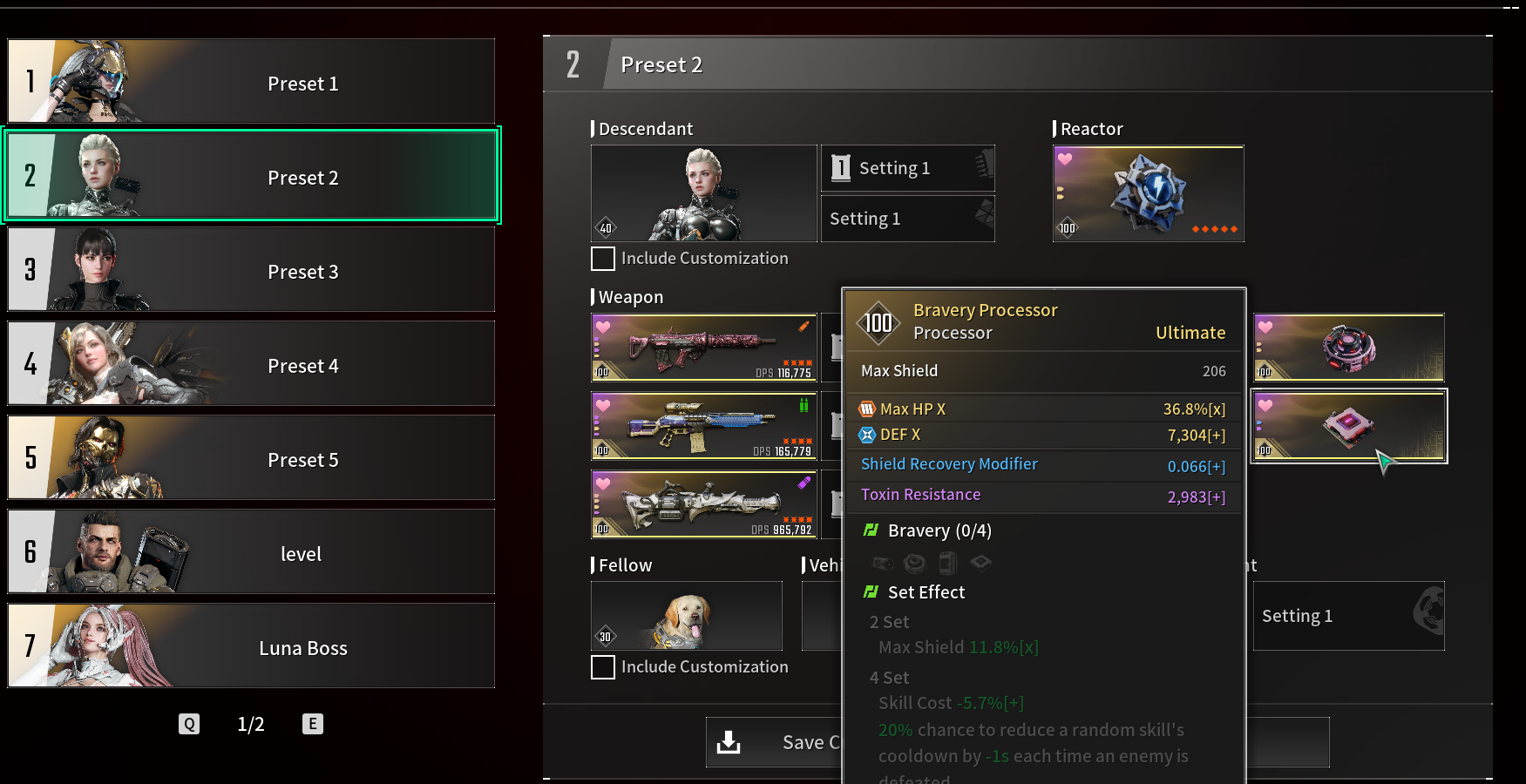Select the Reactor item icon
1526x784 pixels.
coord(1148,193)
